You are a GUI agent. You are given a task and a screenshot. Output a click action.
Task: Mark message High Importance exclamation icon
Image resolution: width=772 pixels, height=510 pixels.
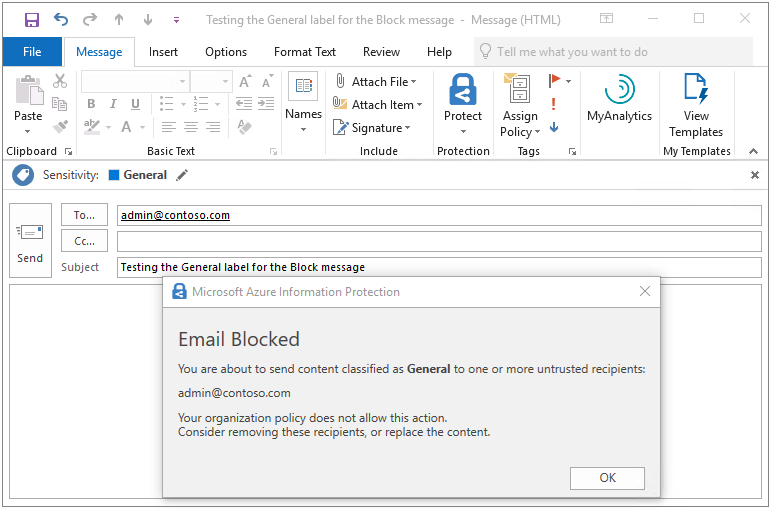[x=554, y=104]
